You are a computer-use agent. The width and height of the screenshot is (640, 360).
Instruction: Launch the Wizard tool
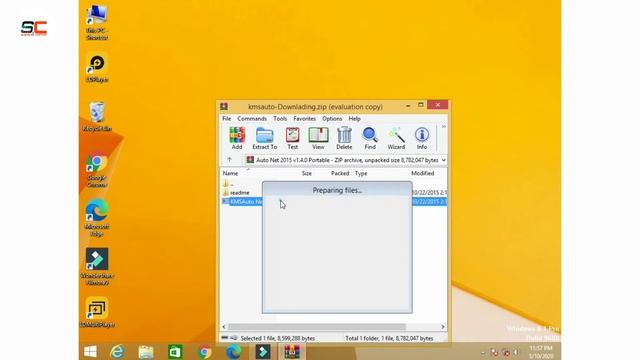click(x=396, y=138)
